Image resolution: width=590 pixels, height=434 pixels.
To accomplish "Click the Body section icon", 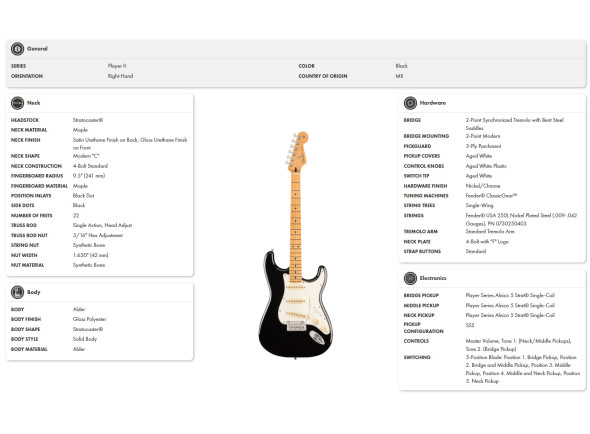I will (17, 292).
